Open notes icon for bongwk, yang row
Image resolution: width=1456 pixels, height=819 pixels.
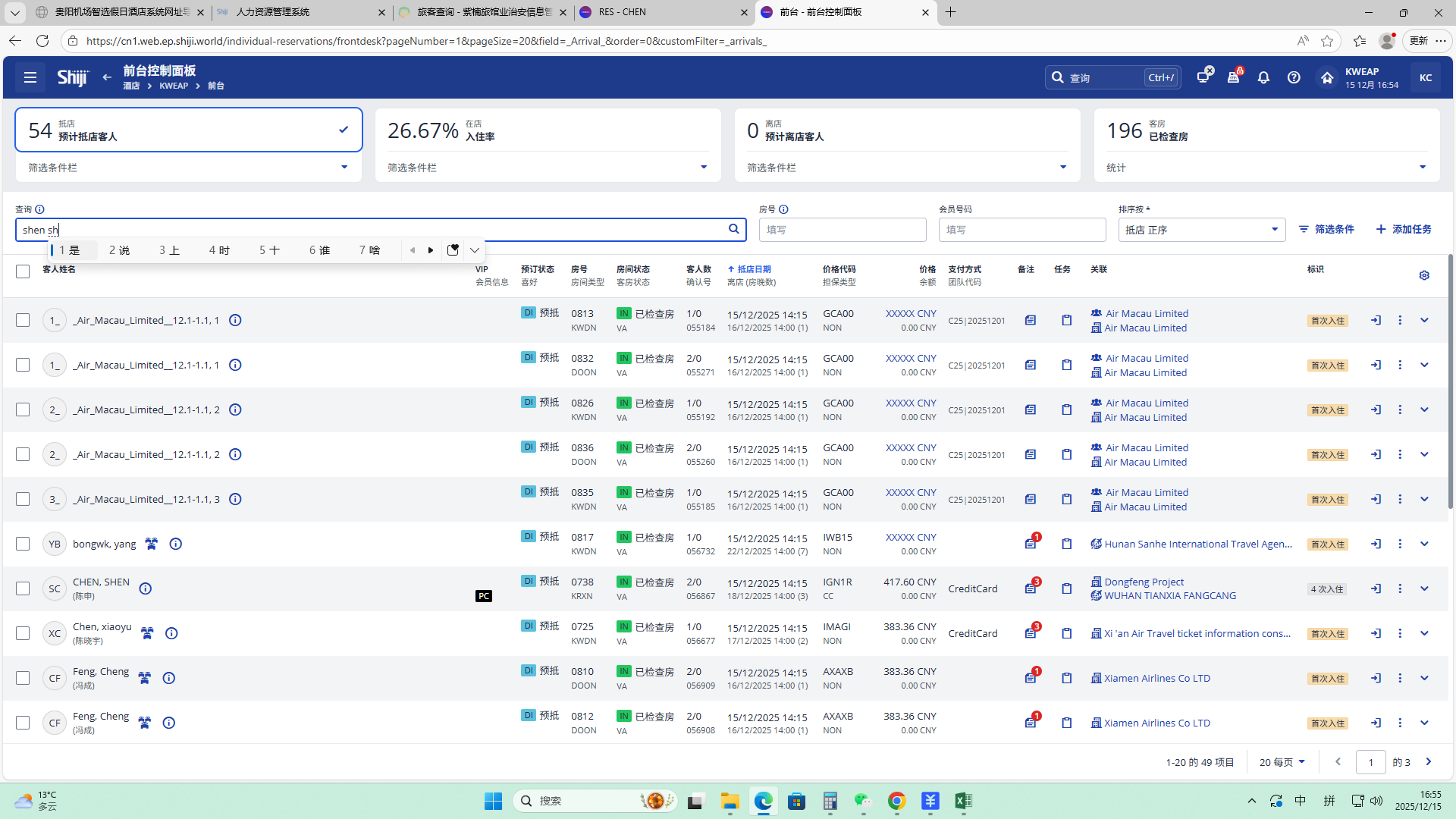coord(1030,544)
